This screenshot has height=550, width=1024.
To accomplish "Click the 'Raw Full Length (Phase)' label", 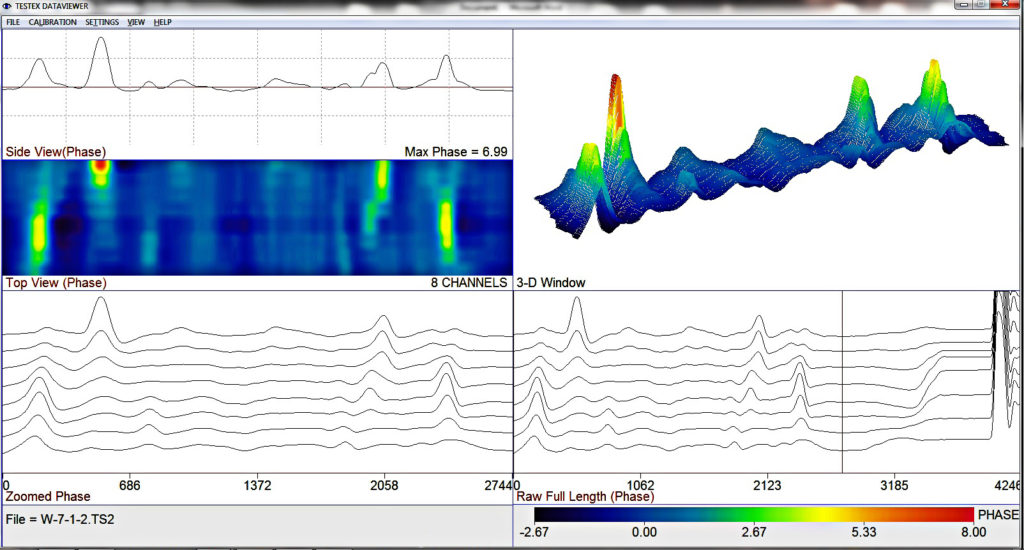I will [585, 496].
